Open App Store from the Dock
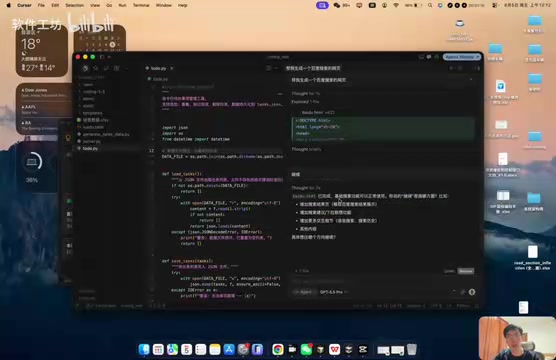 point(229,349)
